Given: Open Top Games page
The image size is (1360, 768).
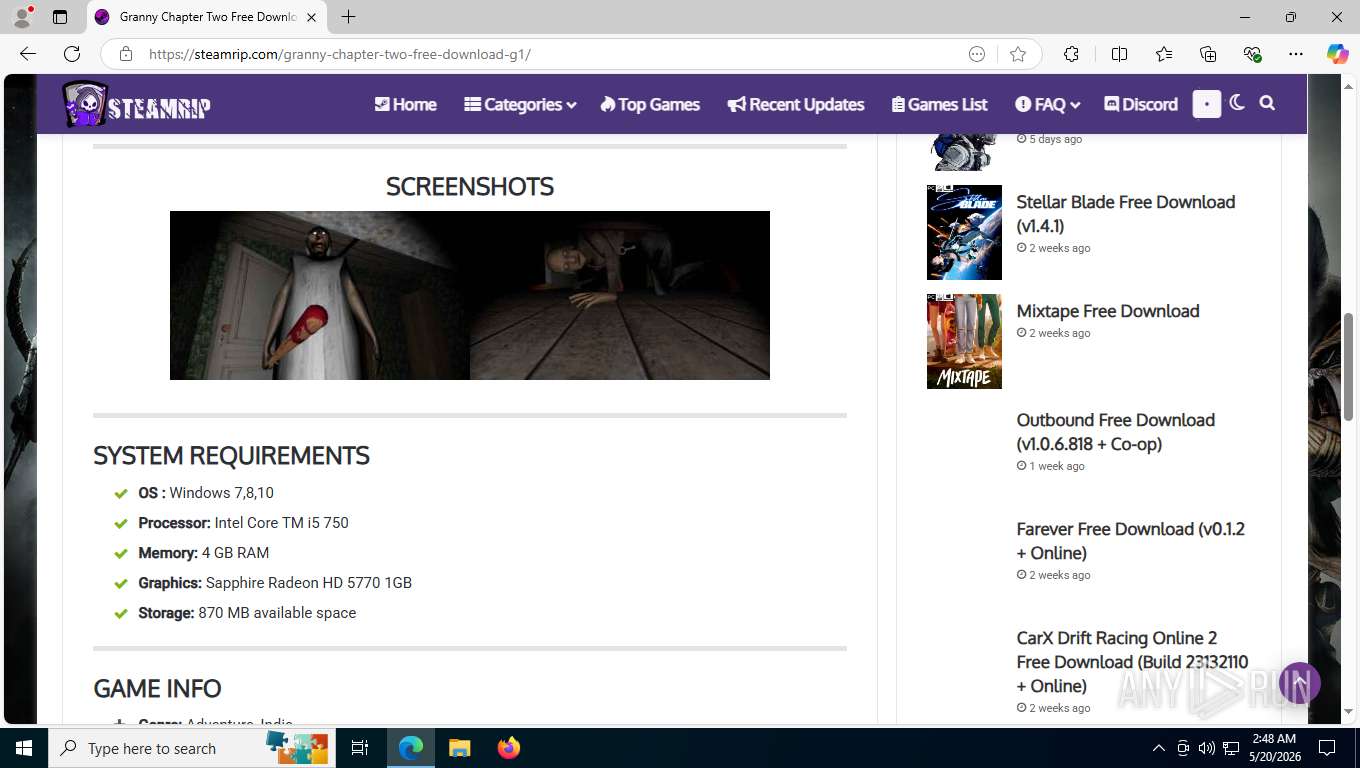Looking at the screenshot, I should (650, 104).
